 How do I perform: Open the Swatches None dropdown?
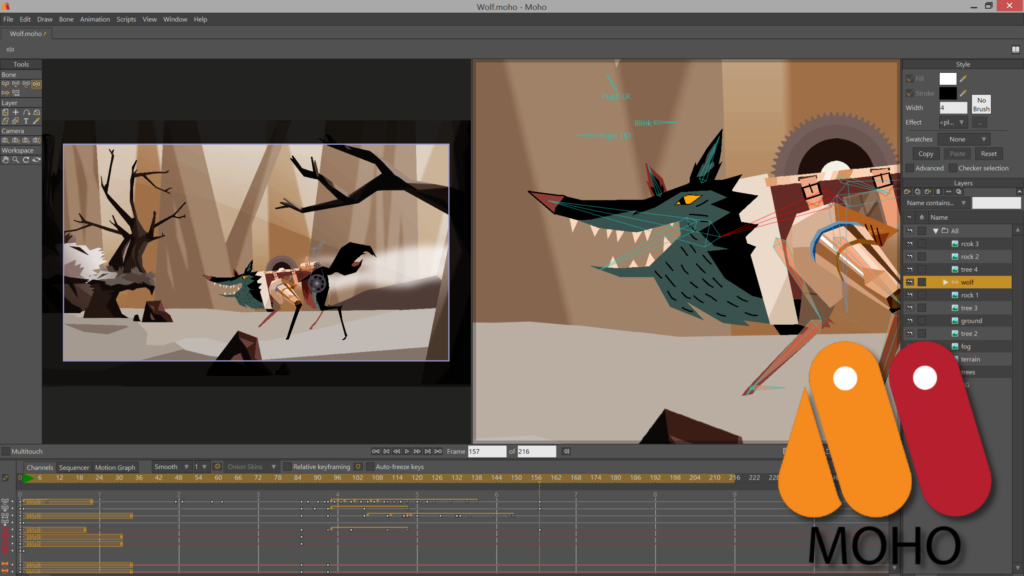(x=964, y=139)
